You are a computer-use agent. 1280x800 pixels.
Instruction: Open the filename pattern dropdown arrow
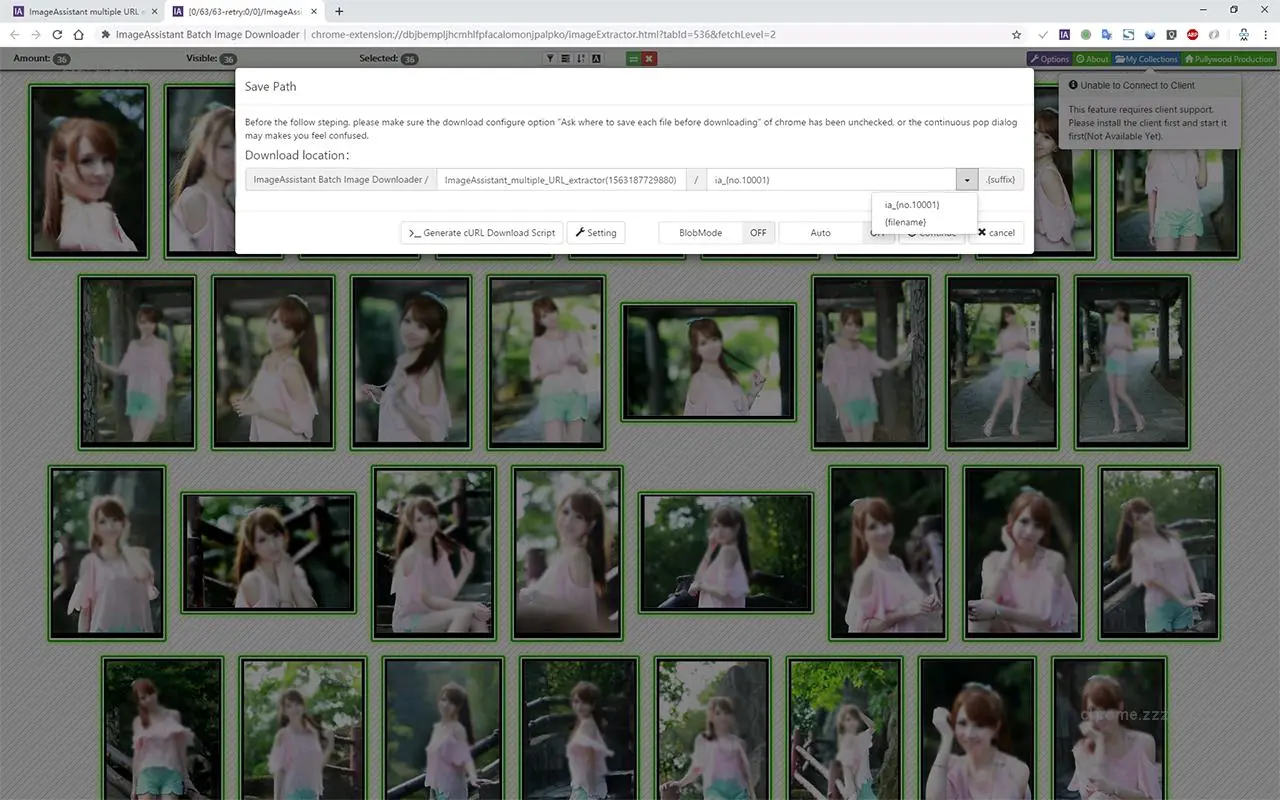(966, 179)
